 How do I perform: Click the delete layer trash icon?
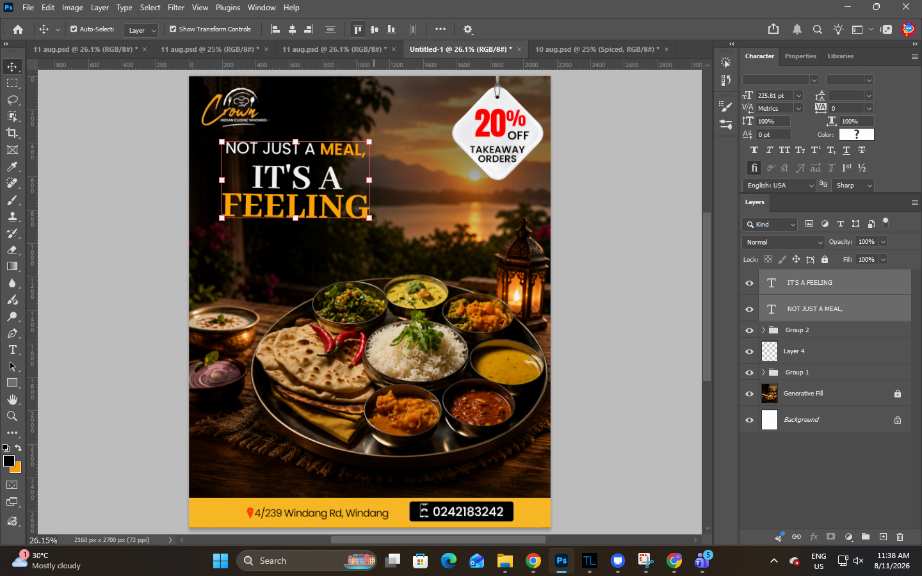point(900,537)
